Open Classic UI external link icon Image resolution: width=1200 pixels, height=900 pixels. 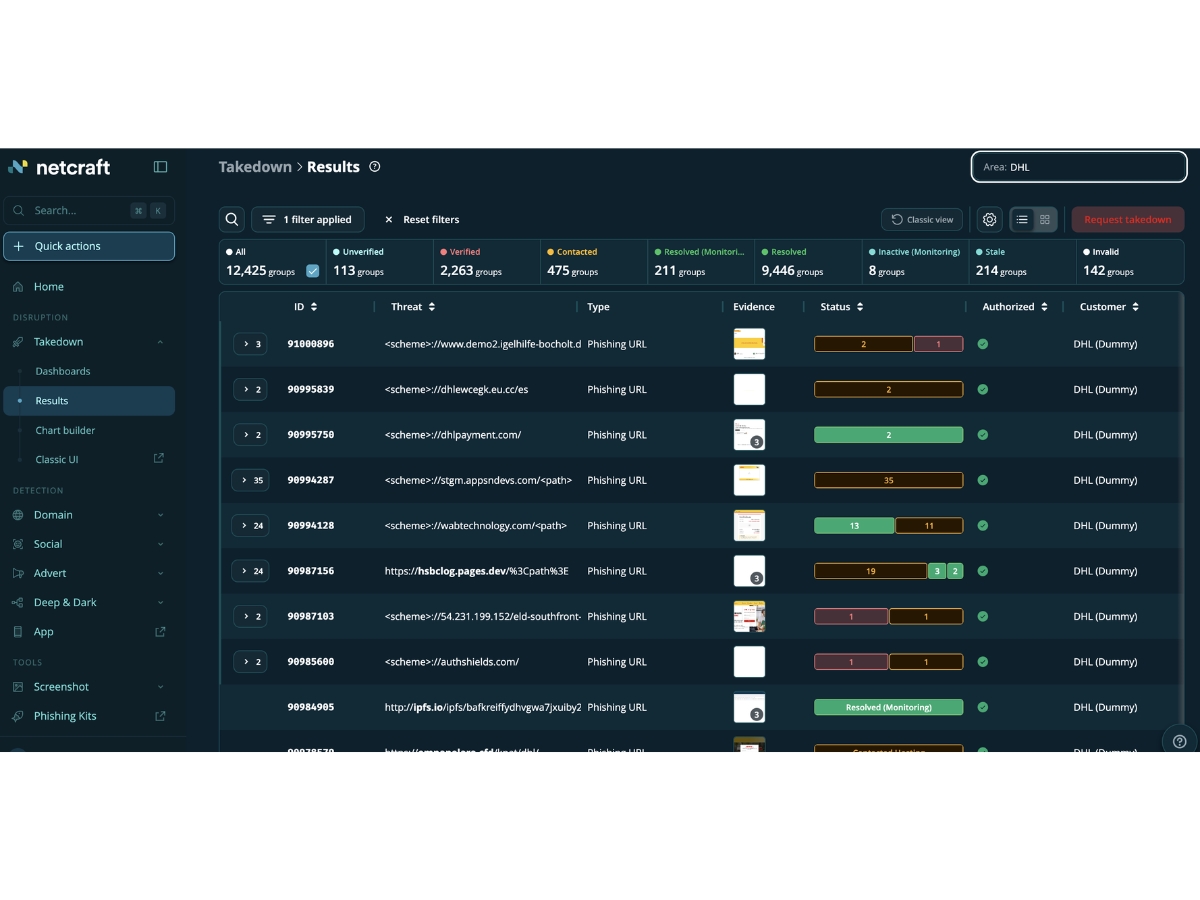tap(159, 459)
